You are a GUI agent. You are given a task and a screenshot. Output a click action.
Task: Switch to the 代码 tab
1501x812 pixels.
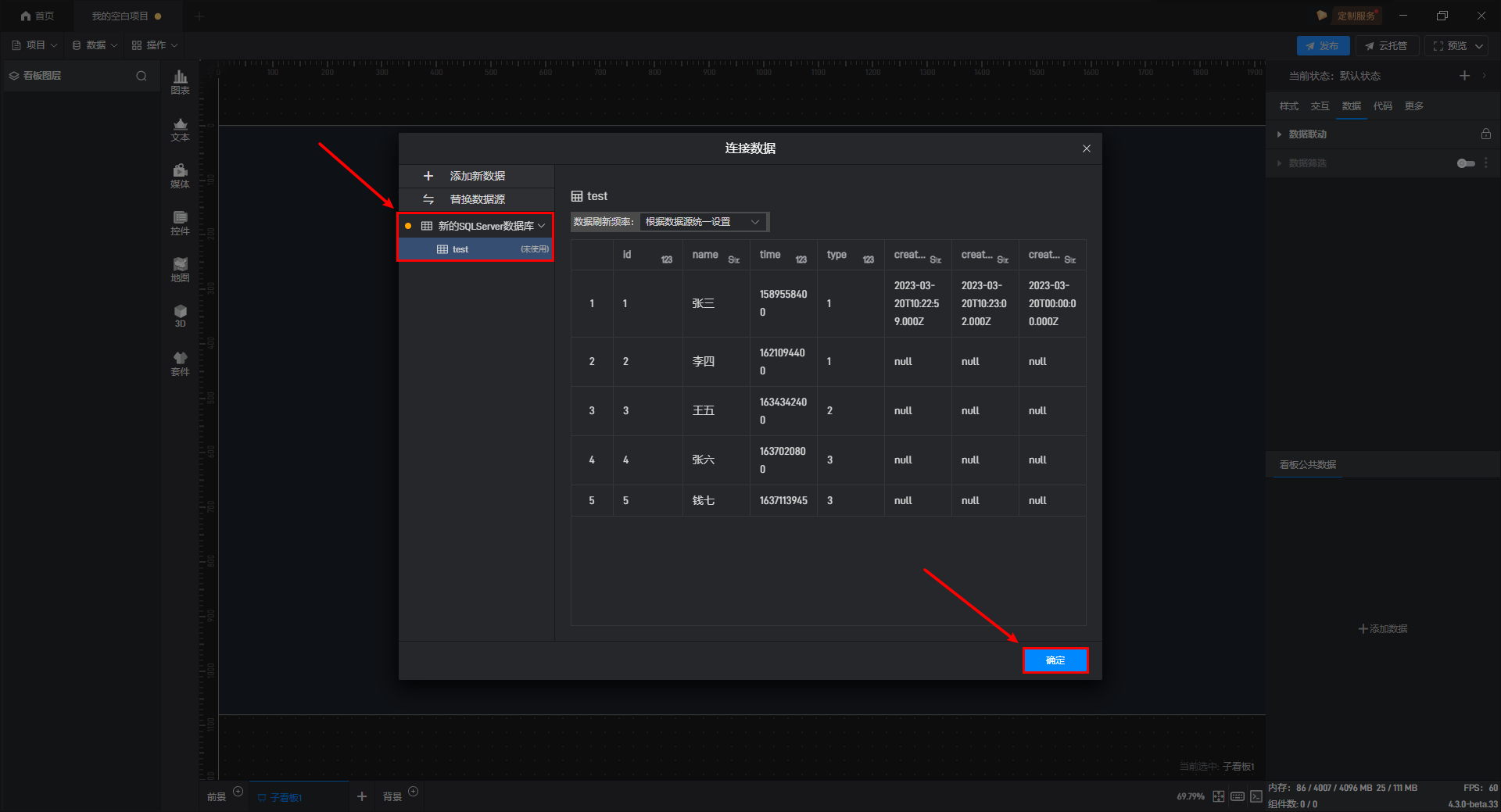click(1382, 106)
